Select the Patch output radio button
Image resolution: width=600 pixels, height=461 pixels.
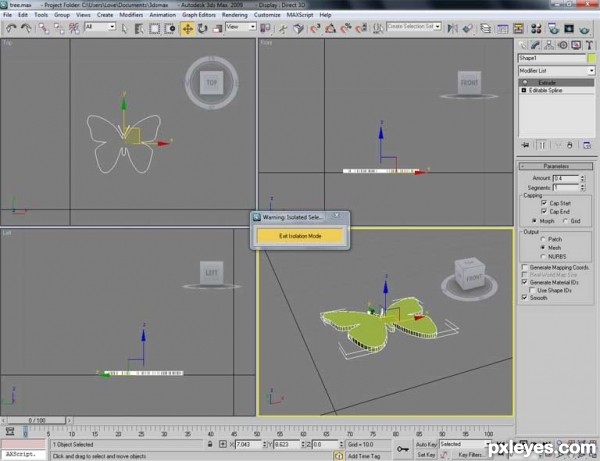coord(543,239)
